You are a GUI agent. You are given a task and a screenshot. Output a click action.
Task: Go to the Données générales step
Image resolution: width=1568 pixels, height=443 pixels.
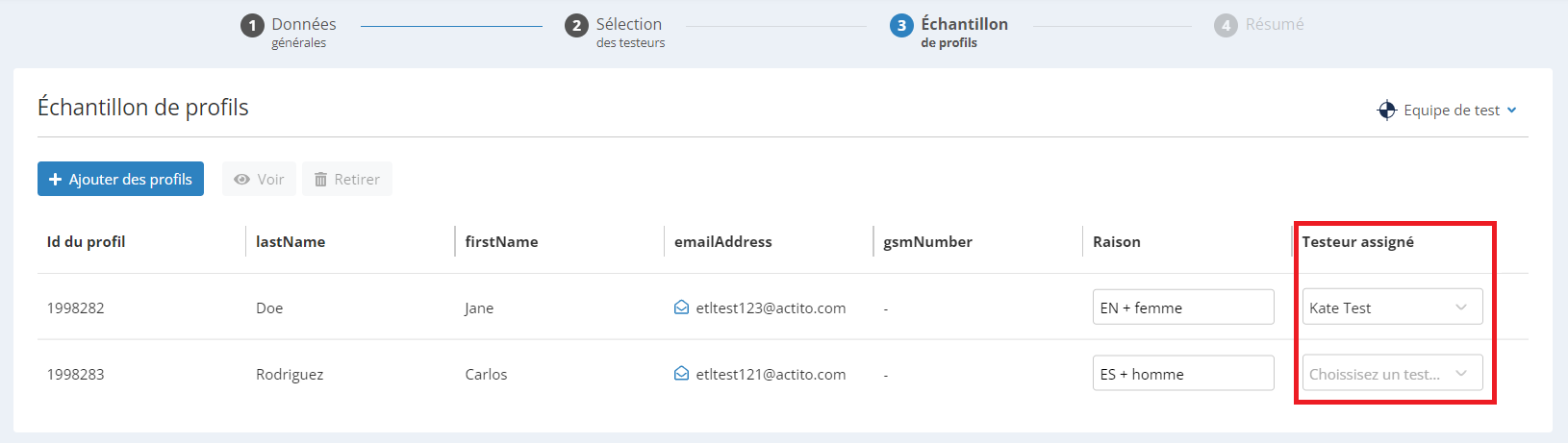pyautogui.click(x=303, y=32)
